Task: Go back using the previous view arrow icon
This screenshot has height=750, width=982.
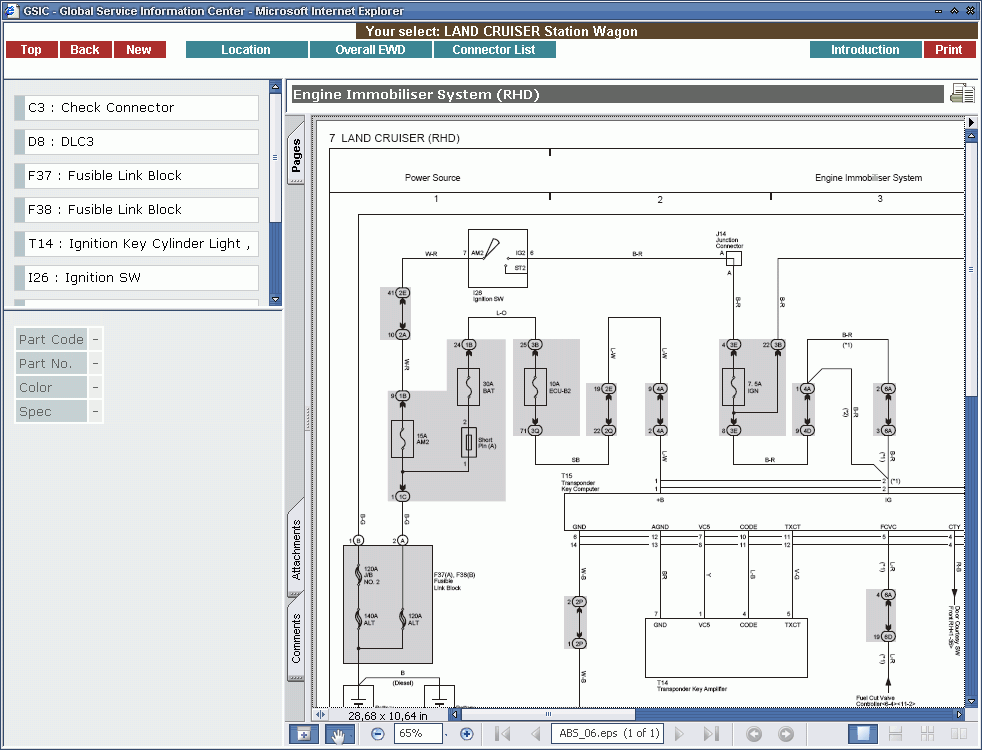Action: click(x=756, y=734)
